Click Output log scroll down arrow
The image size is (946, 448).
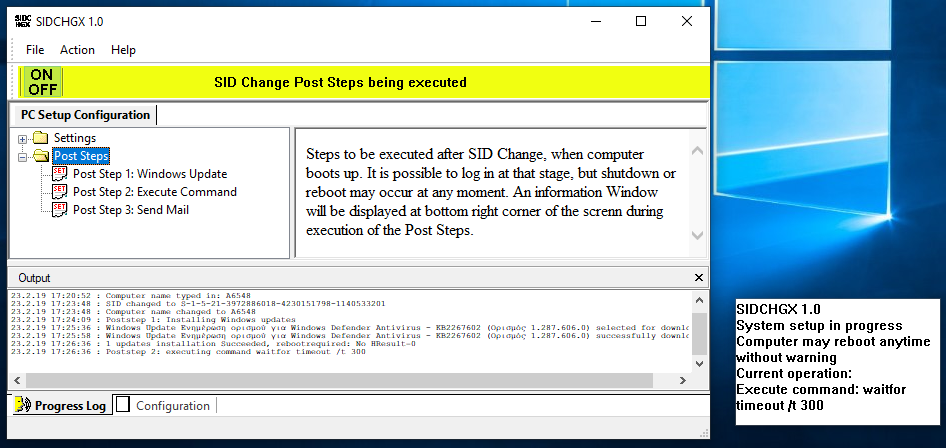[x=699, y=364]
